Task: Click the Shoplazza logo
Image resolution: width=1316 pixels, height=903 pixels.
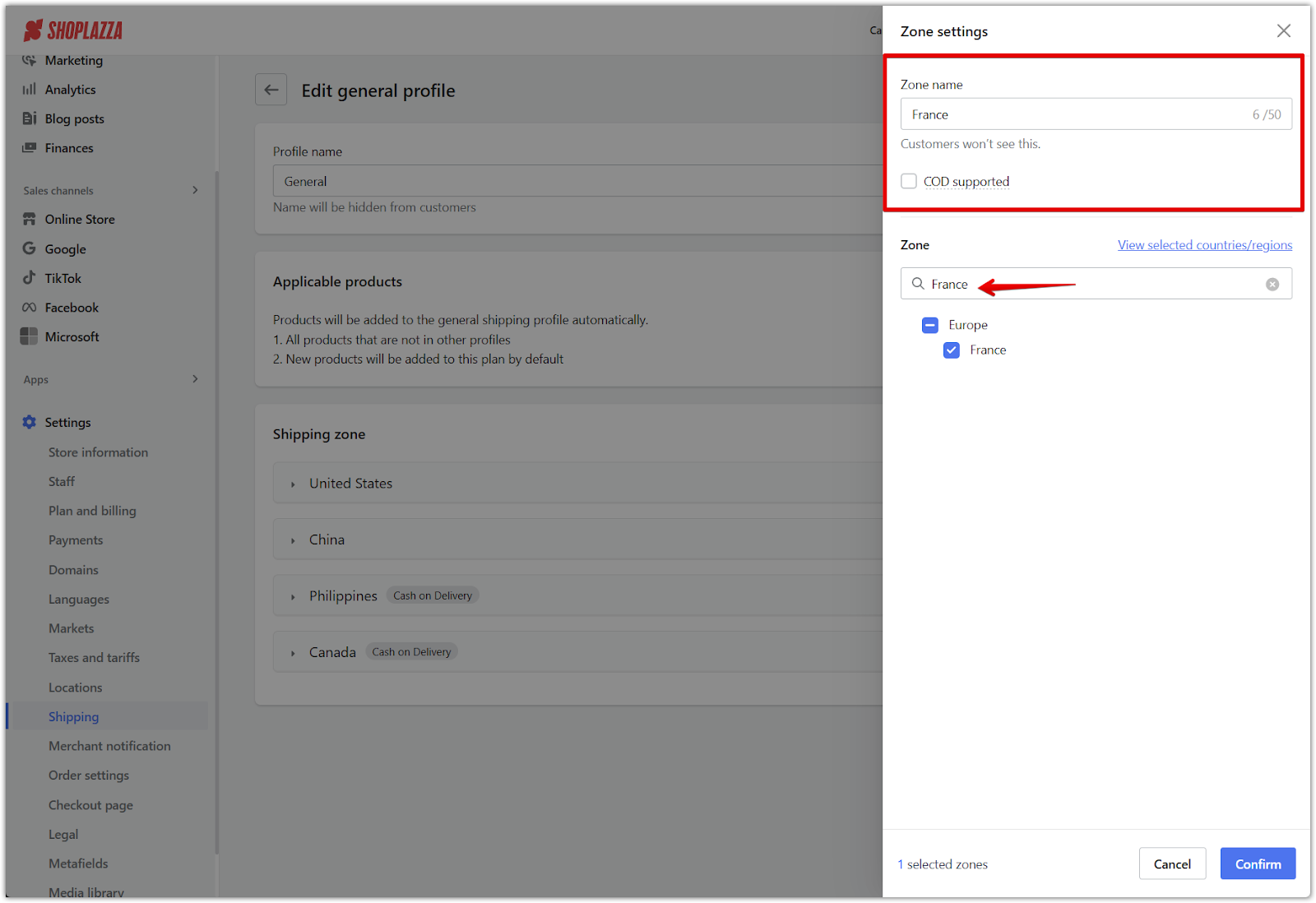Action: (x=73, y=31)
